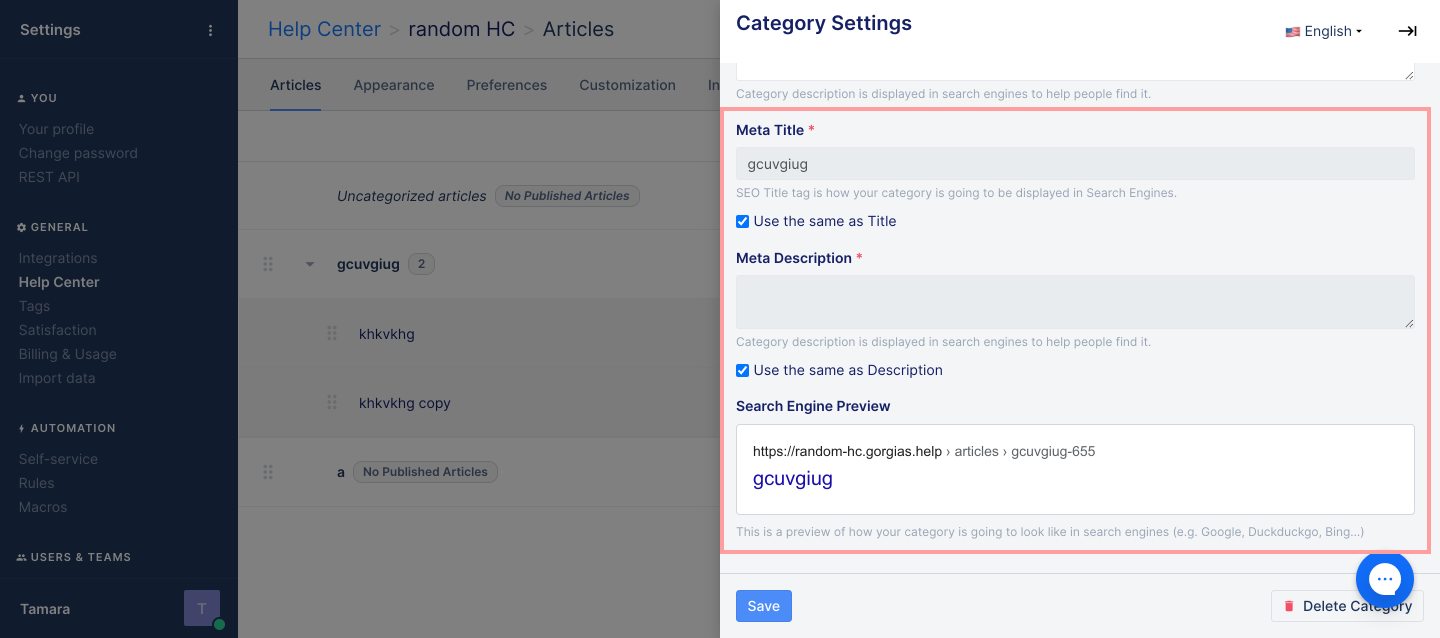Open the Customization tab
The width and height of the screenshot is (1440, 638).
coord(627,85)
